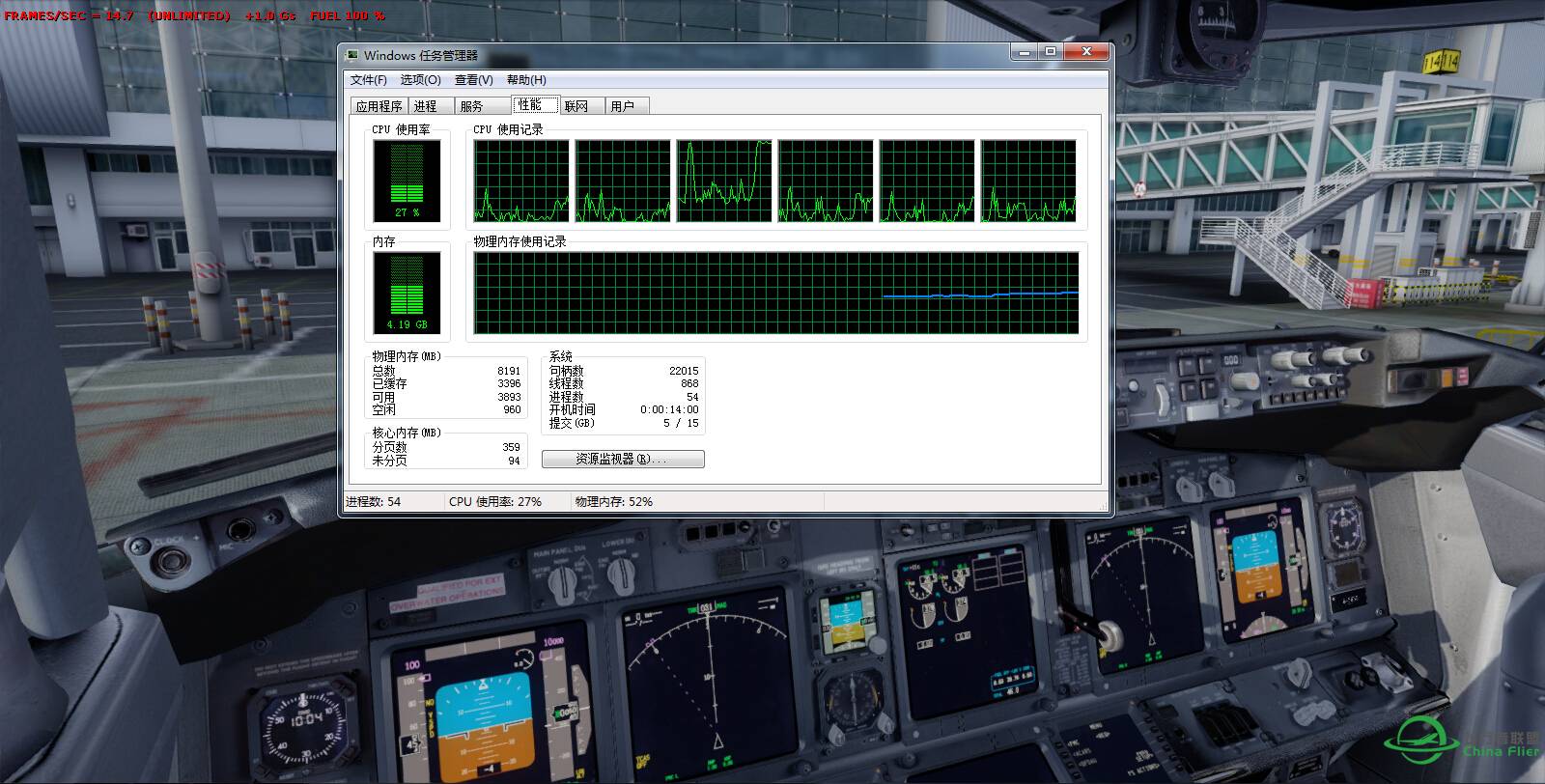Click the 空闲 value 960
The width and height of the screenshot is (1545, 784).
512,409
